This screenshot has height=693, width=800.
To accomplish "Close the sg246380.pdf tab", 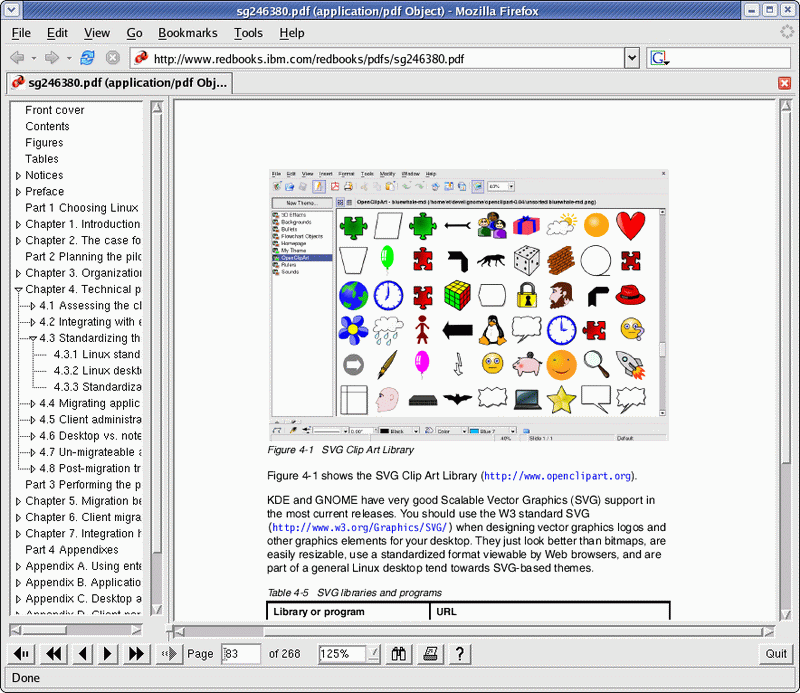I will point(784,83).
